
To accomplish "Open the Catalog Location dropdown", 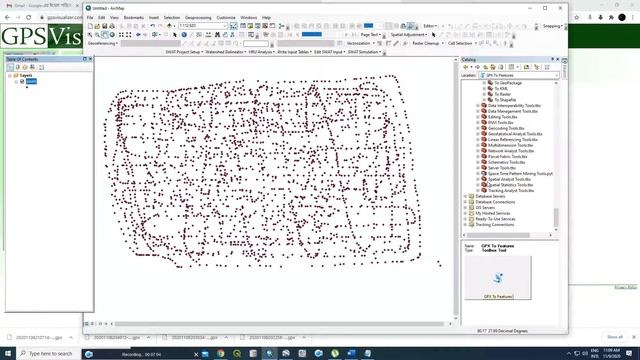I will [556, 76].
